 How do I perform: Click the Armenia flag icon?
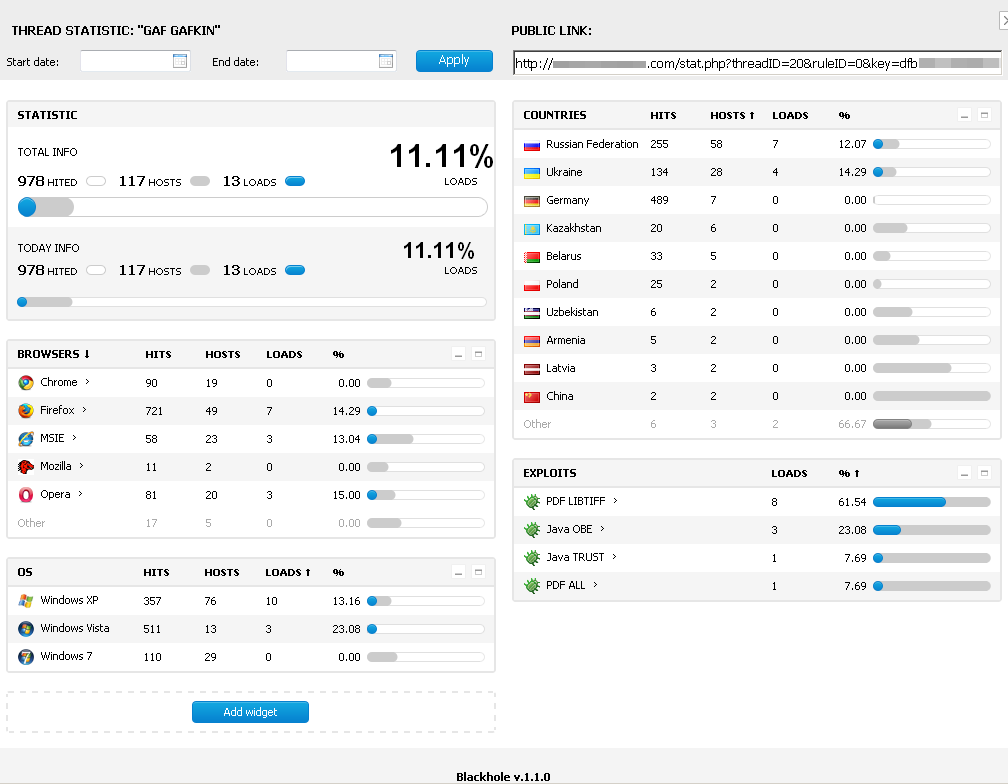(x=532, y=341)
